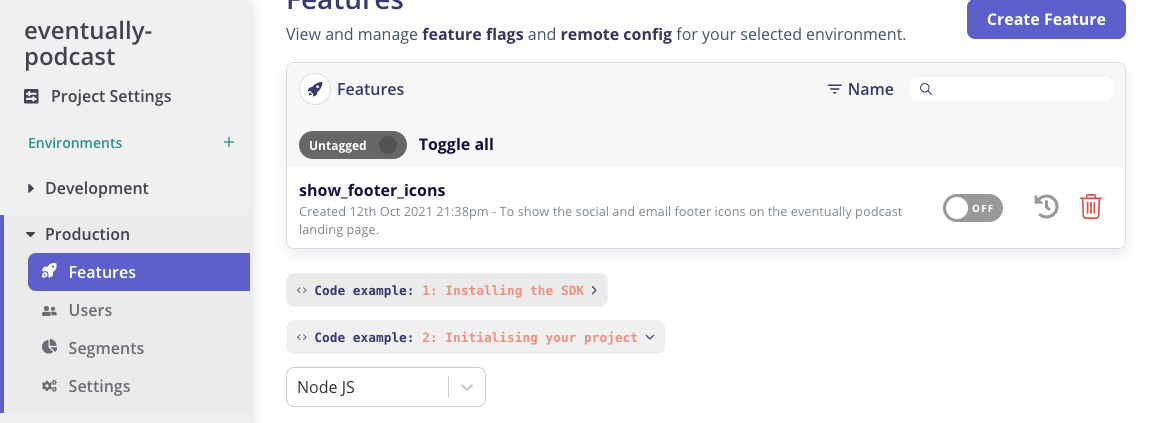Collapse Initialising your project code example

pyautogui.click(x=475, y=337)
